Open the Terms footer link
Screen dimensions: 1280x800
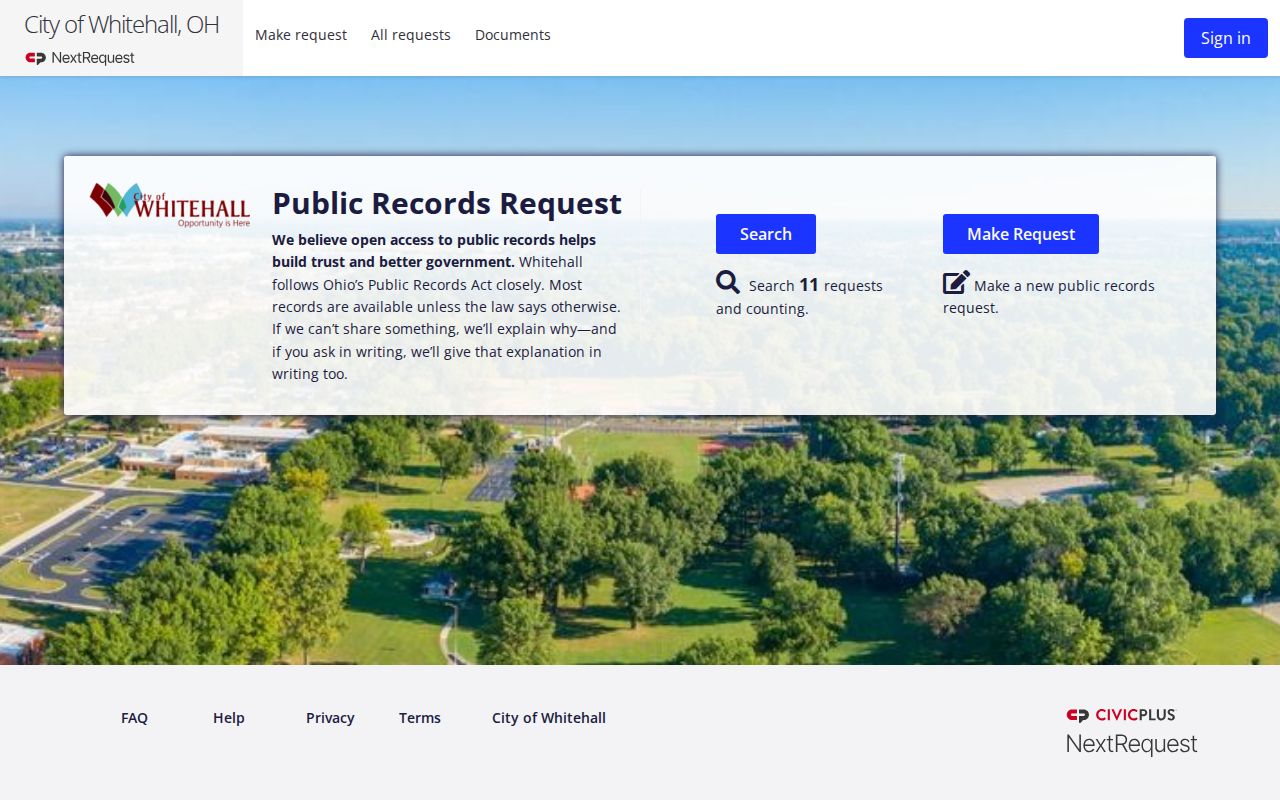click(x=420, y=718)
